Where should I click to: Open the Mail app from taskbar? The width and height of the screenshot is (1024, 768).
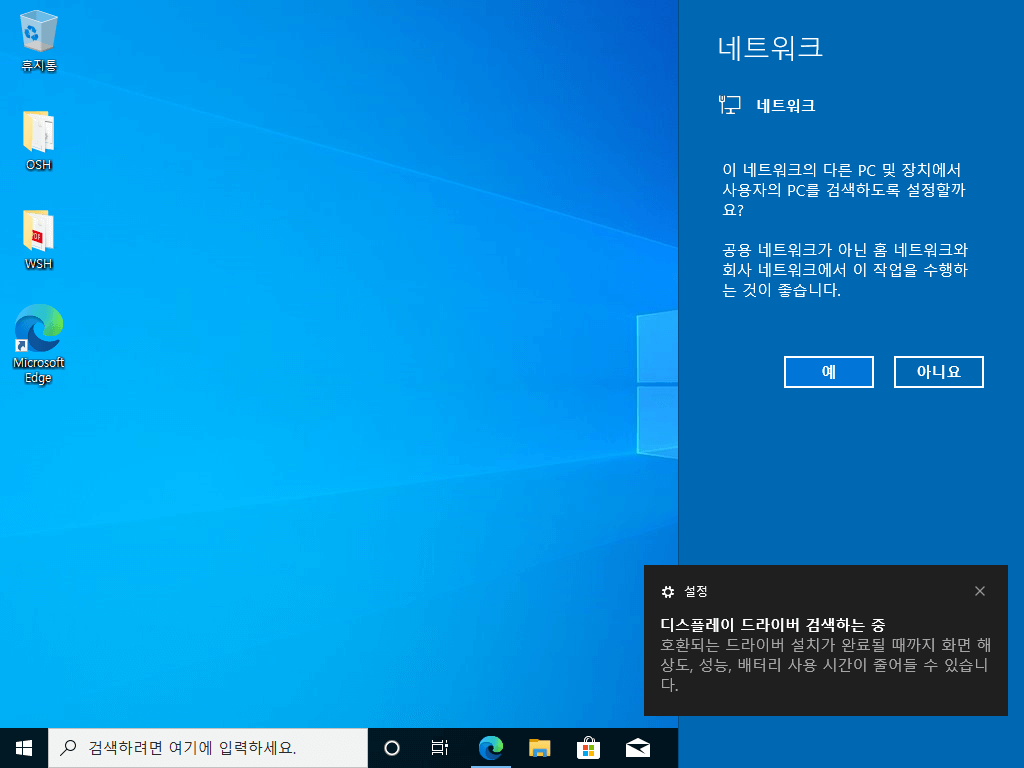click(x=638, y=748)
